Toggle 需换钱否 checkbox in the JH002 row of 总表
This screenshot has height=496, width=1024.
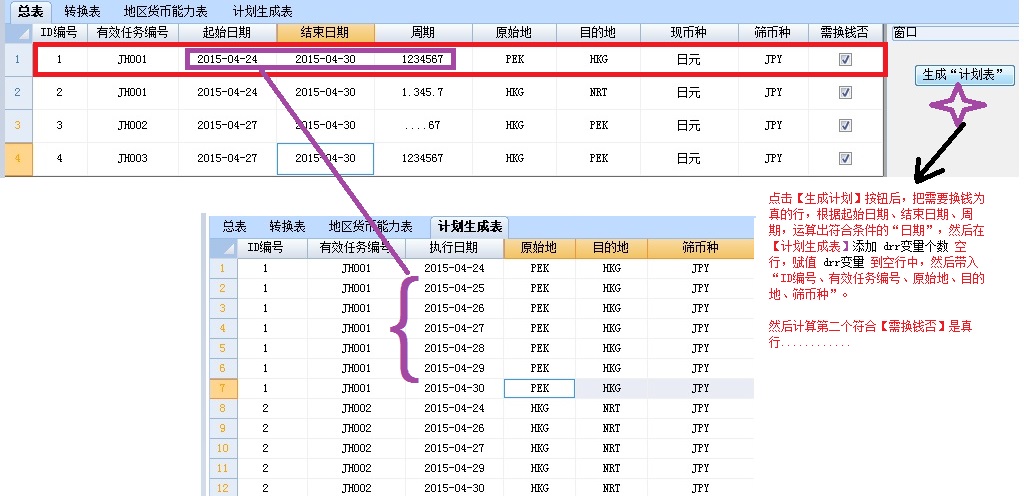click(x=845, y=125)
